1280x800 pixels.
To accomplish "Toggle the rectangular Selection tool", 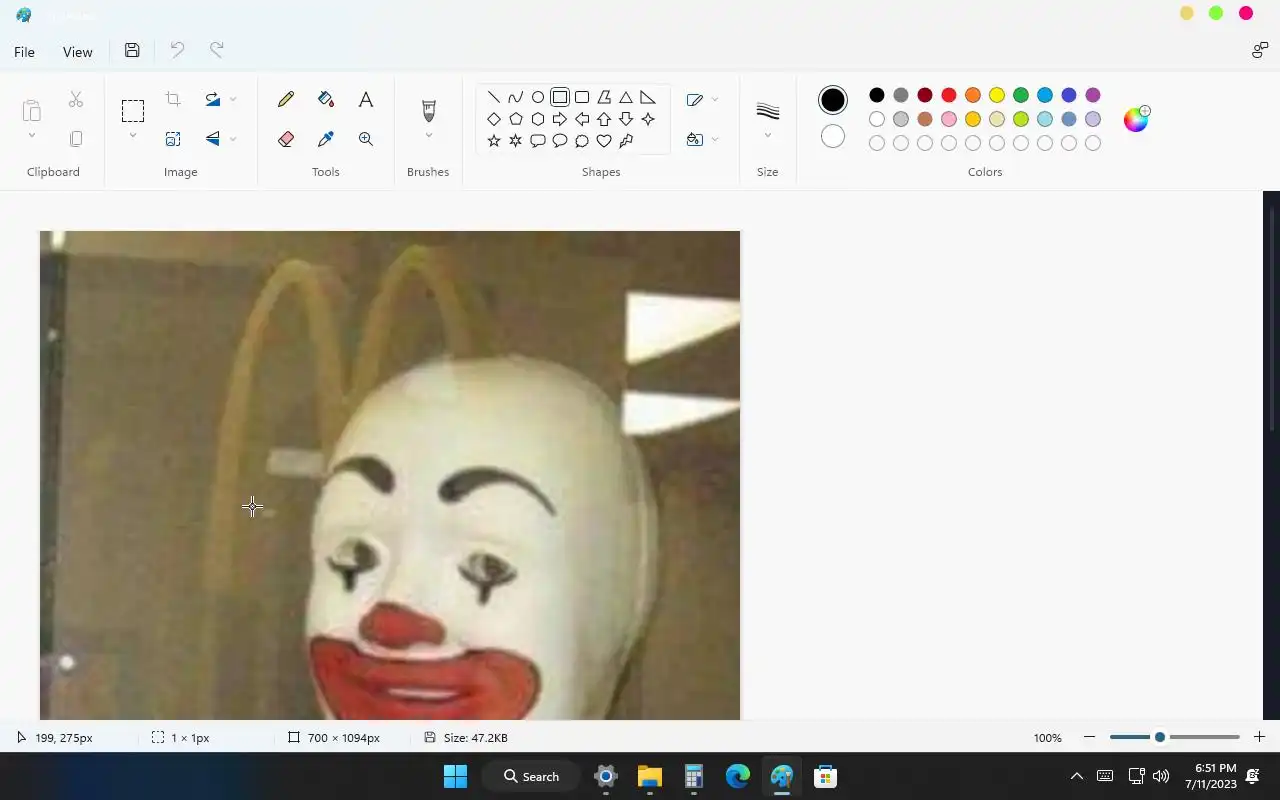I will pos(133,110).
